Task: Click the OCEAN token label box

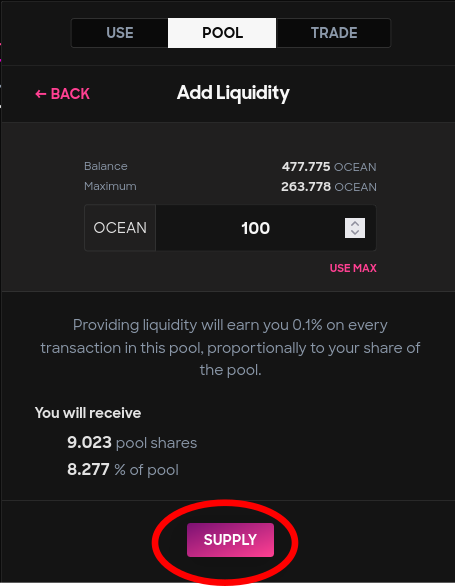Action: [x=120, y=228]
